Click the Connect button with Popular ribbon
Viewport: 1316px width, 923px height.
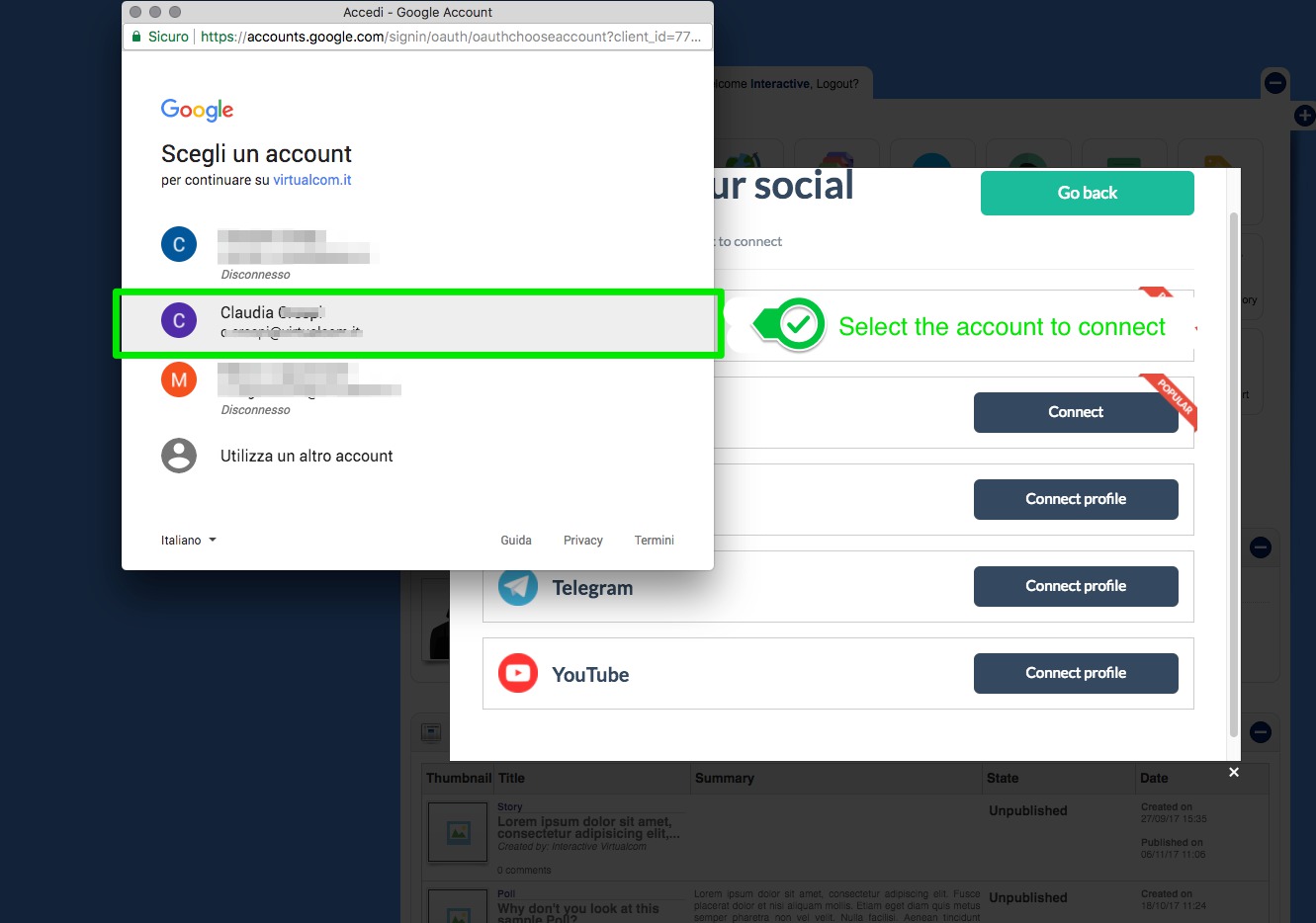click(x=1076, y=412)
